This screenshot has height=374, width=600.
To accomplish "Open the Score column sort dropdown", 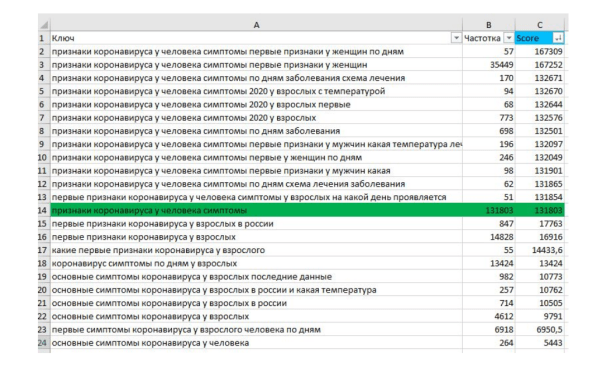I will click(558, 38).
